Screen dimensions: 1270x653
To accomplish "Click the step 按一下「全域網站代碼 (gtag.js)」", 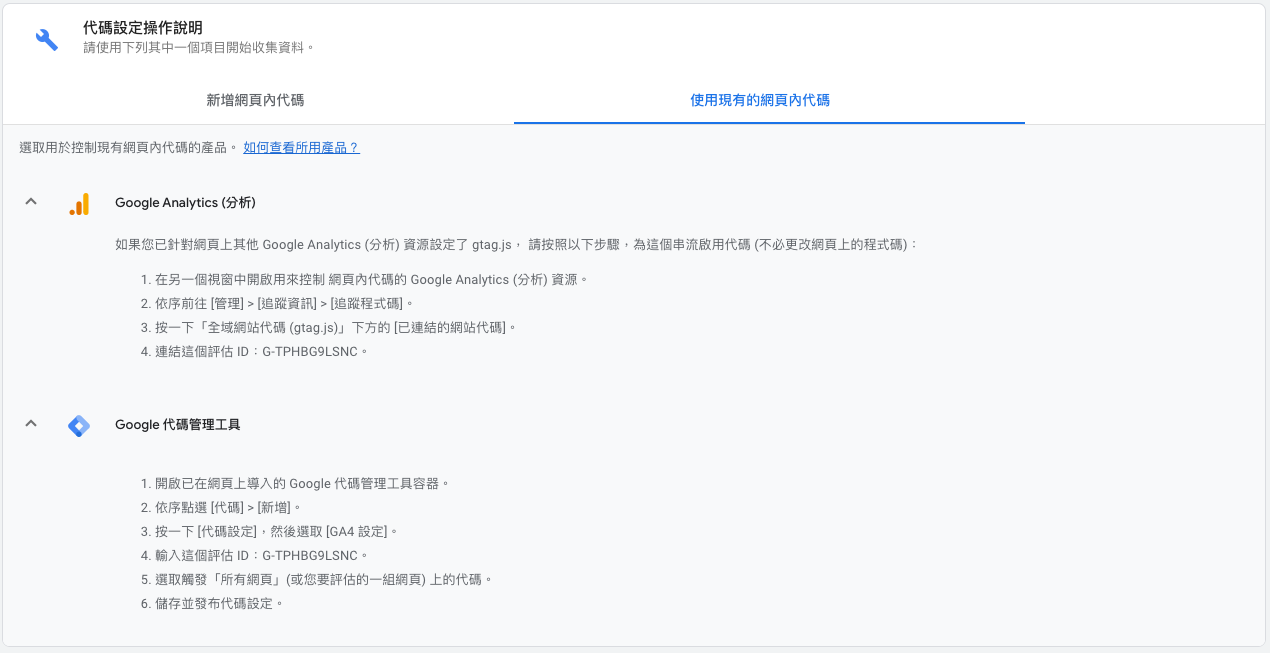I will point(329,328).
